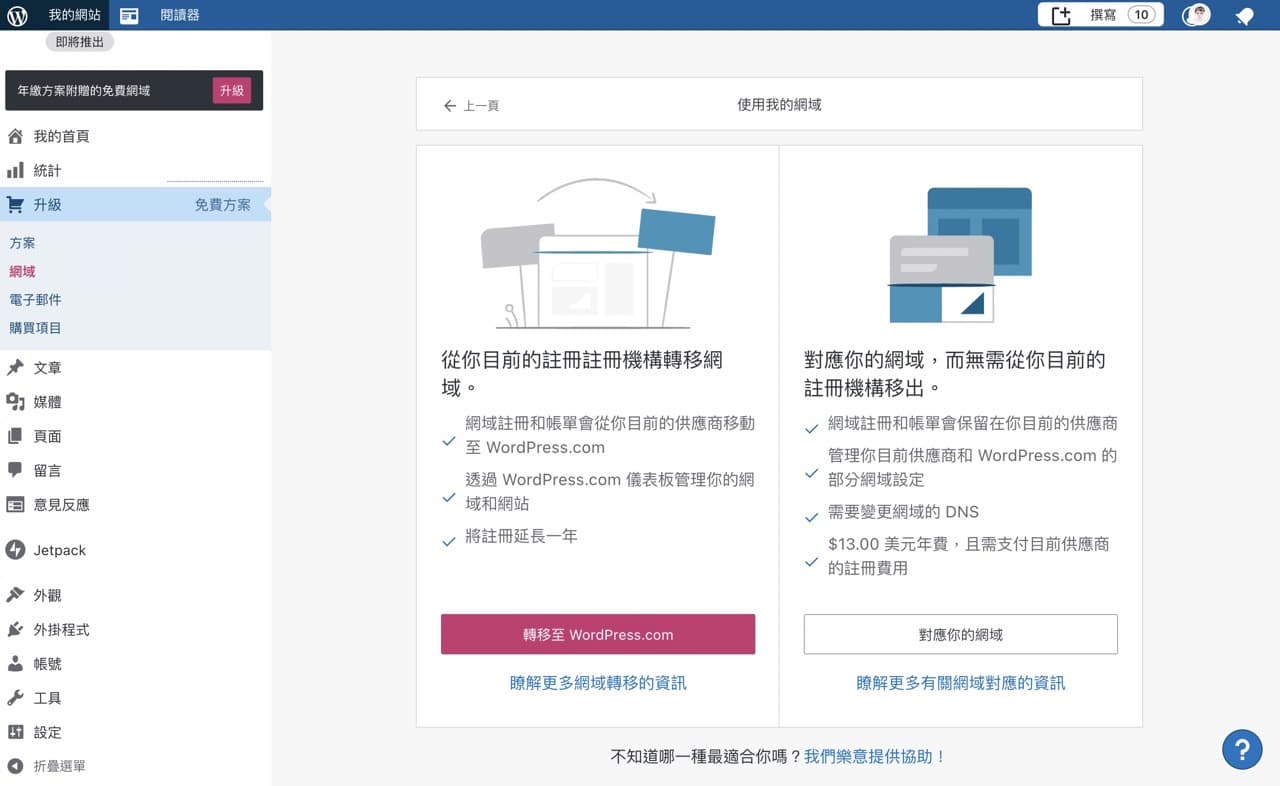The height and width of the screenshot is (786, 1280).
Task: Click the person icon beside 帳號
Action: click(15, 664)
